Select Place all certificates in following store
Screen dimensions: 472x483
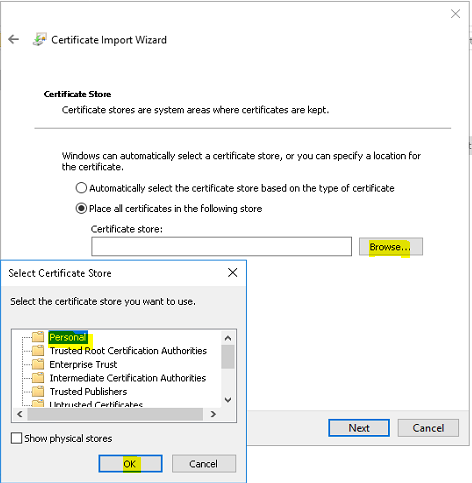click(81, 209)
